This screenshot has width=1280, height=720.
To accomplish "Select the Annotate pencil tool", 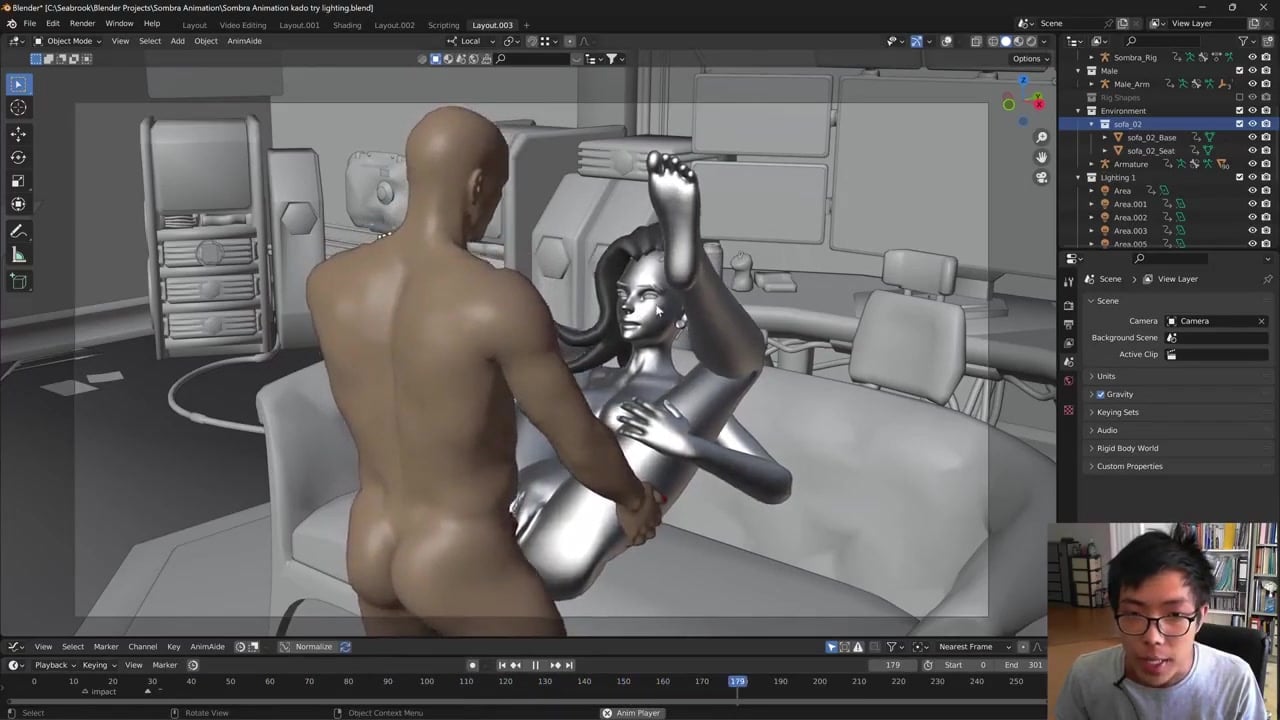I will tap(18, 231).
